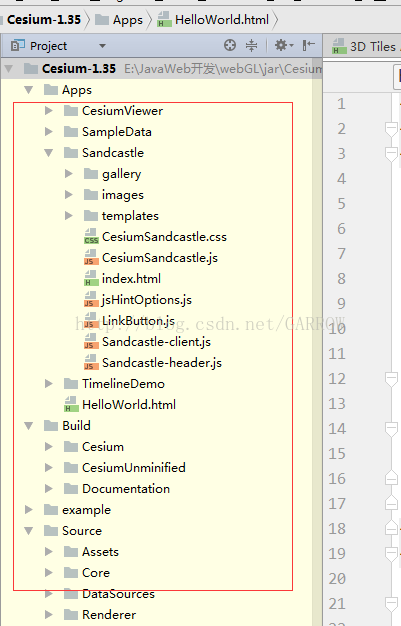This screenshot has width=401, height=626.
Task: Select the SampleData tree row label
Action: [x=117, y=132]
